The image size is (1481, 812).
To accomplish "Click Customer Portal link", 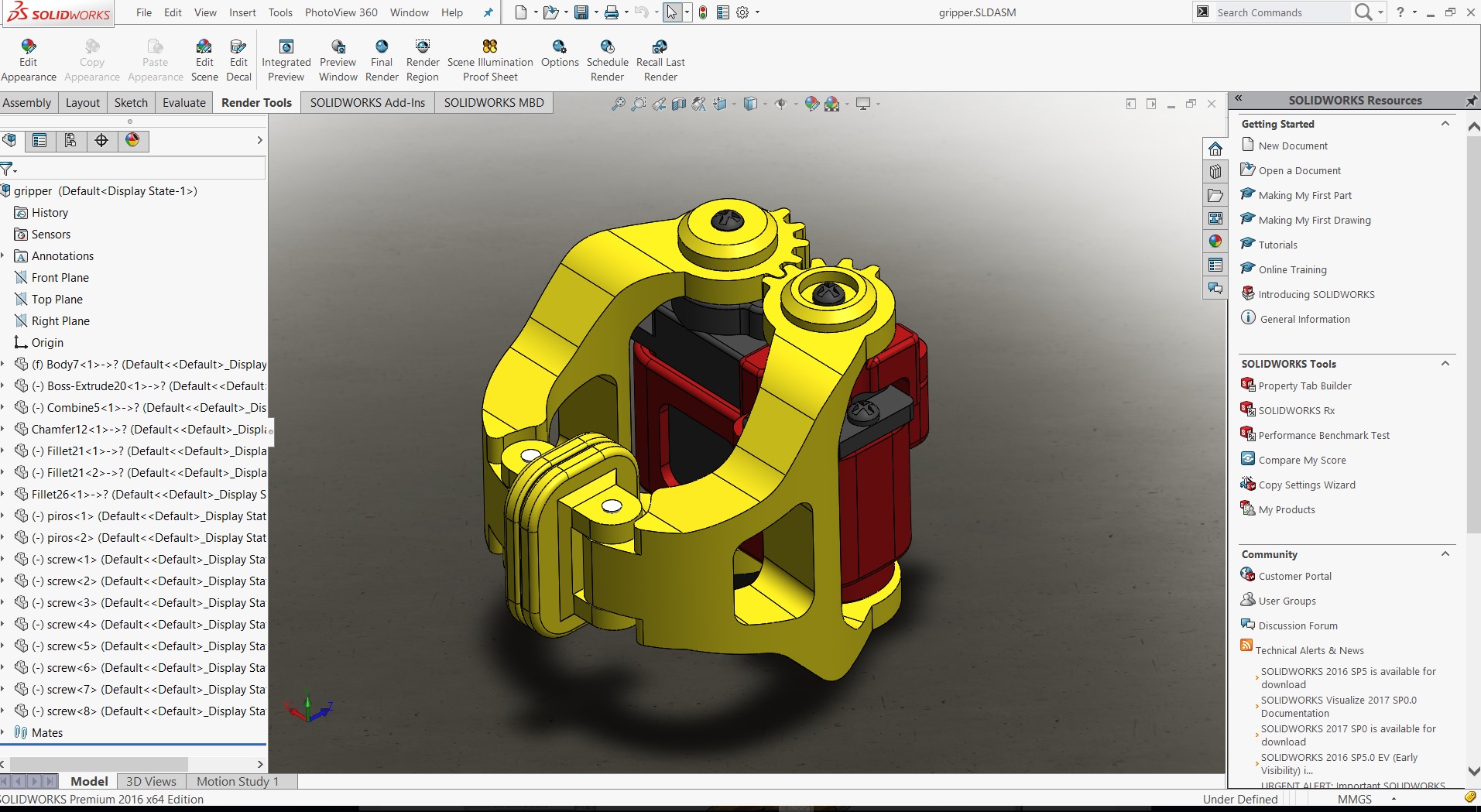I will point(1294,576).
